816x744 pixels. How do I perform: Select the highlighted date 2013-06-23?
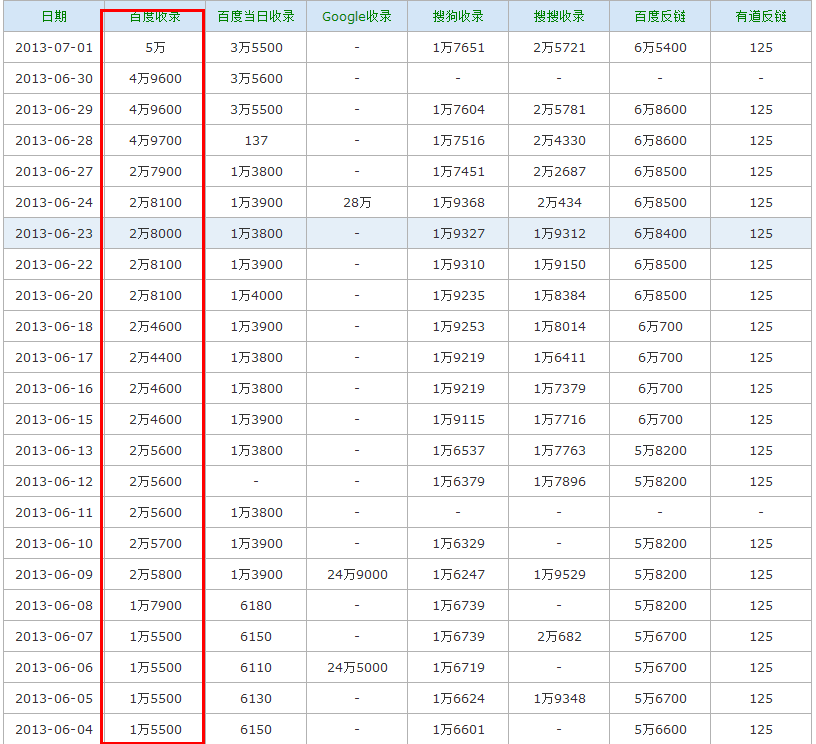pos(54,234)
